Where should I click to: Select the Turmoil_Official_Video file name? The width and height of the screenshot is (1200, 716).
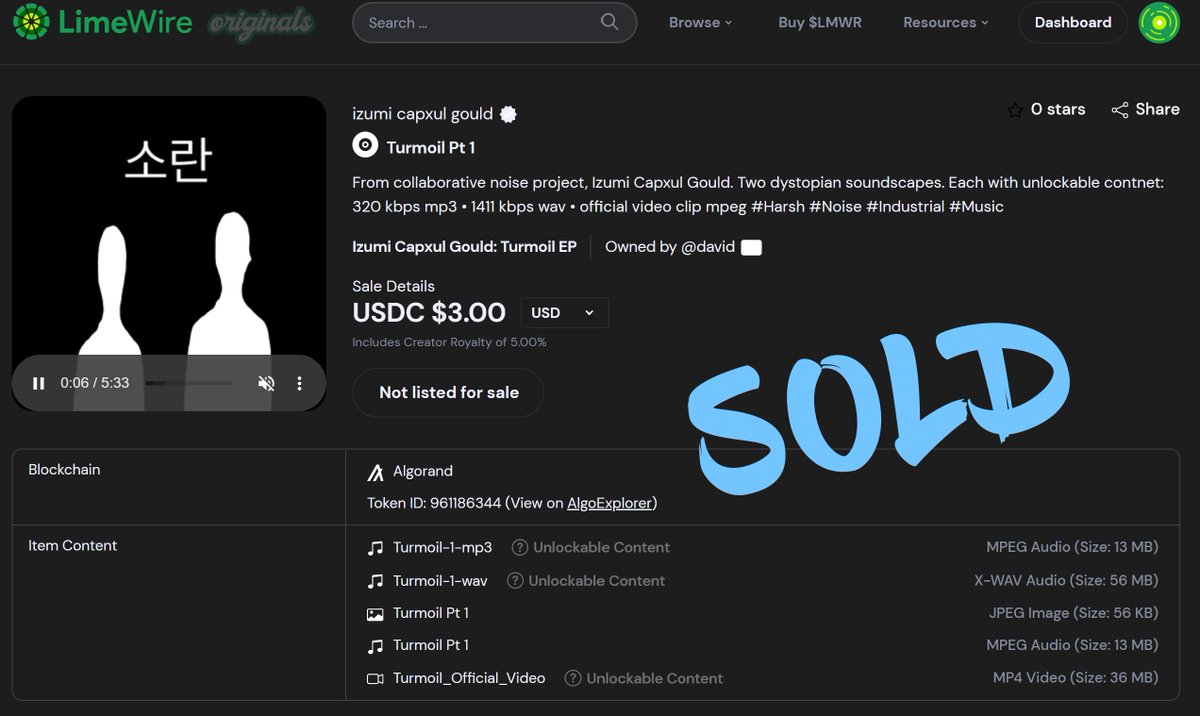[469, 678]
